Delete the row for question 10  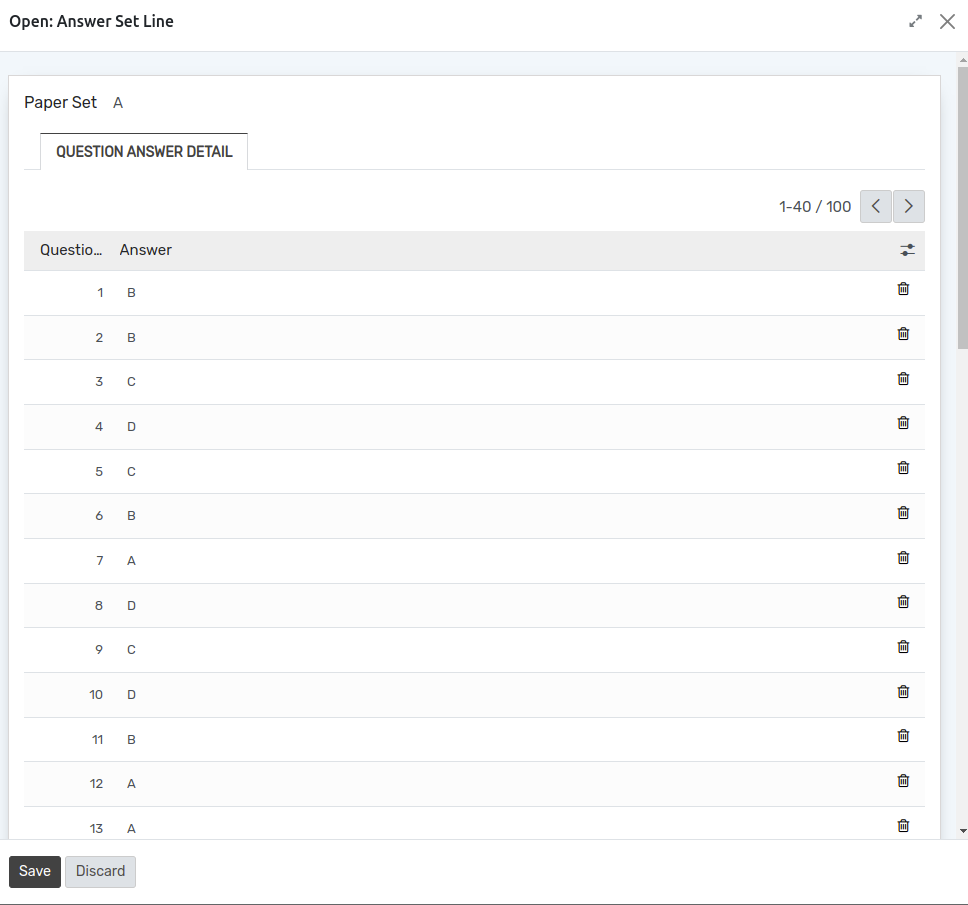[x=903, y=692]
